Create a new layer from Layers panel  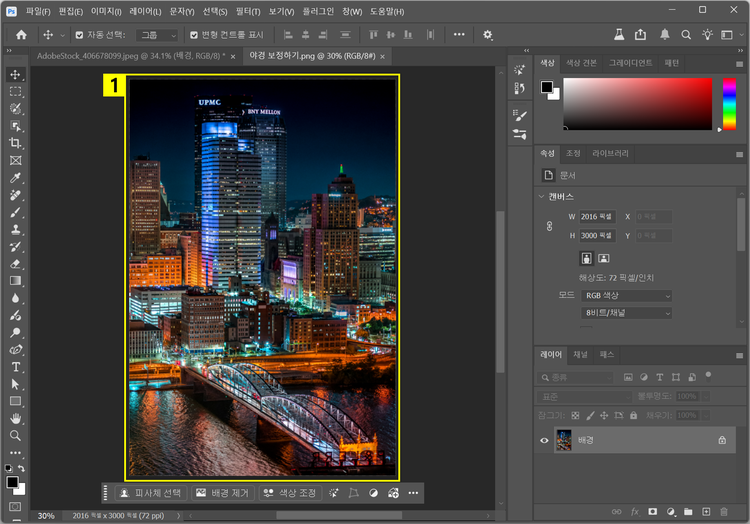704,512
